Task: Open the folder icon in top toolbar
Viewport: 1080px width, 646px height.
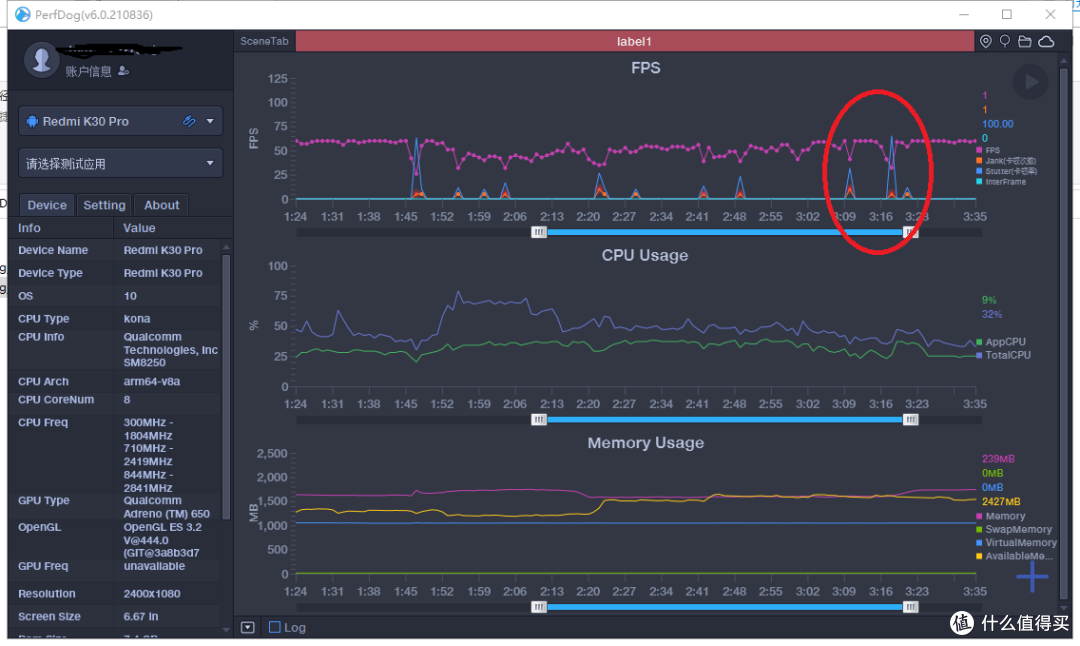Action: [1025, 41]
